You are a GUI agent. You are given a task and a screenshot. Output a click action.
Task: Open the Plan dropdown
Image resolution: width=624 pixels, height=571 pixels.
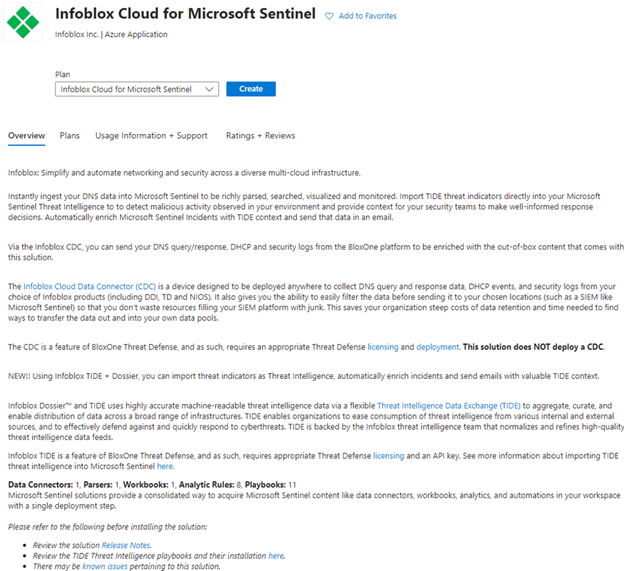(137, 89)
